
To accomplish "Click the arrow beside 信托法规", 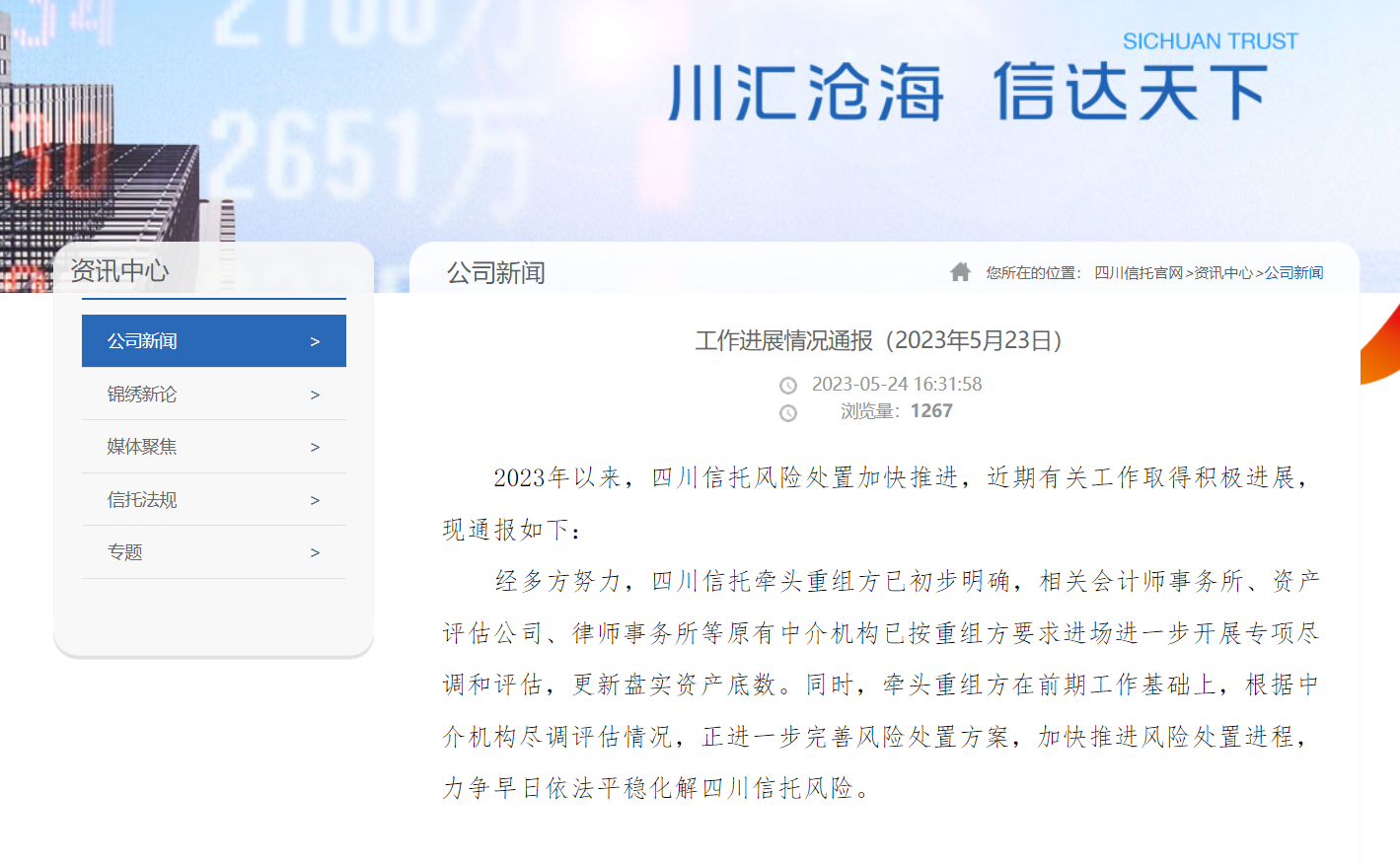I will pyautogui.click(x=315, y=500).
